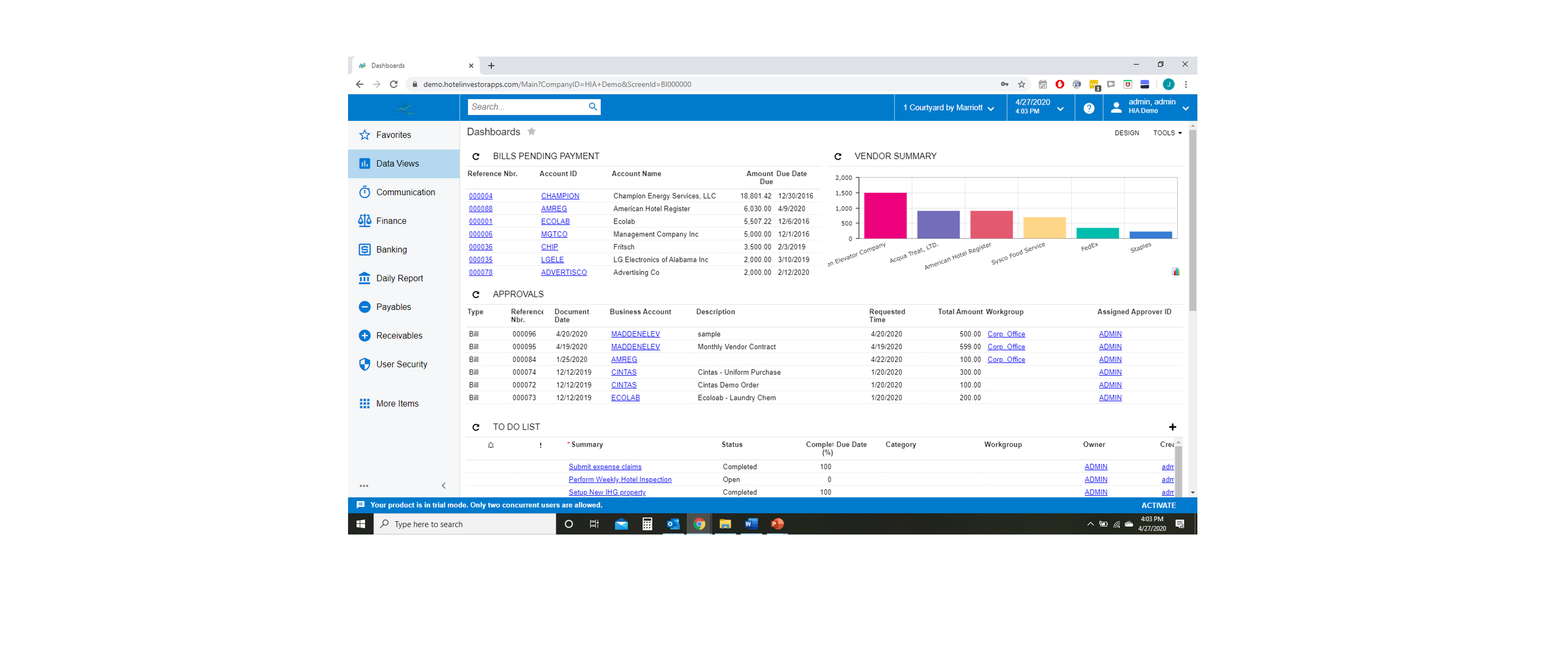Open Favorites in the sidebar
1568x662 pixels.
393,135
